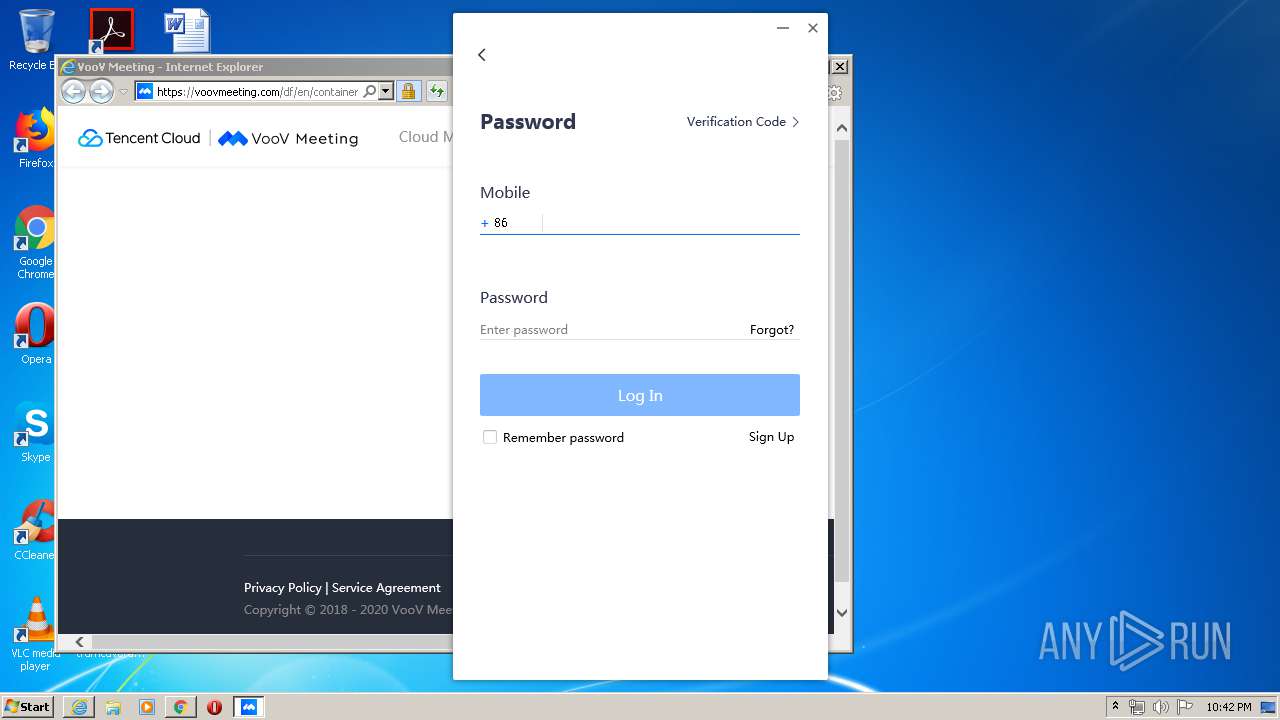1280x720 pixels.
Task: Click the VooV Meeting taskbar icon
Action: (x=249, y=707)
